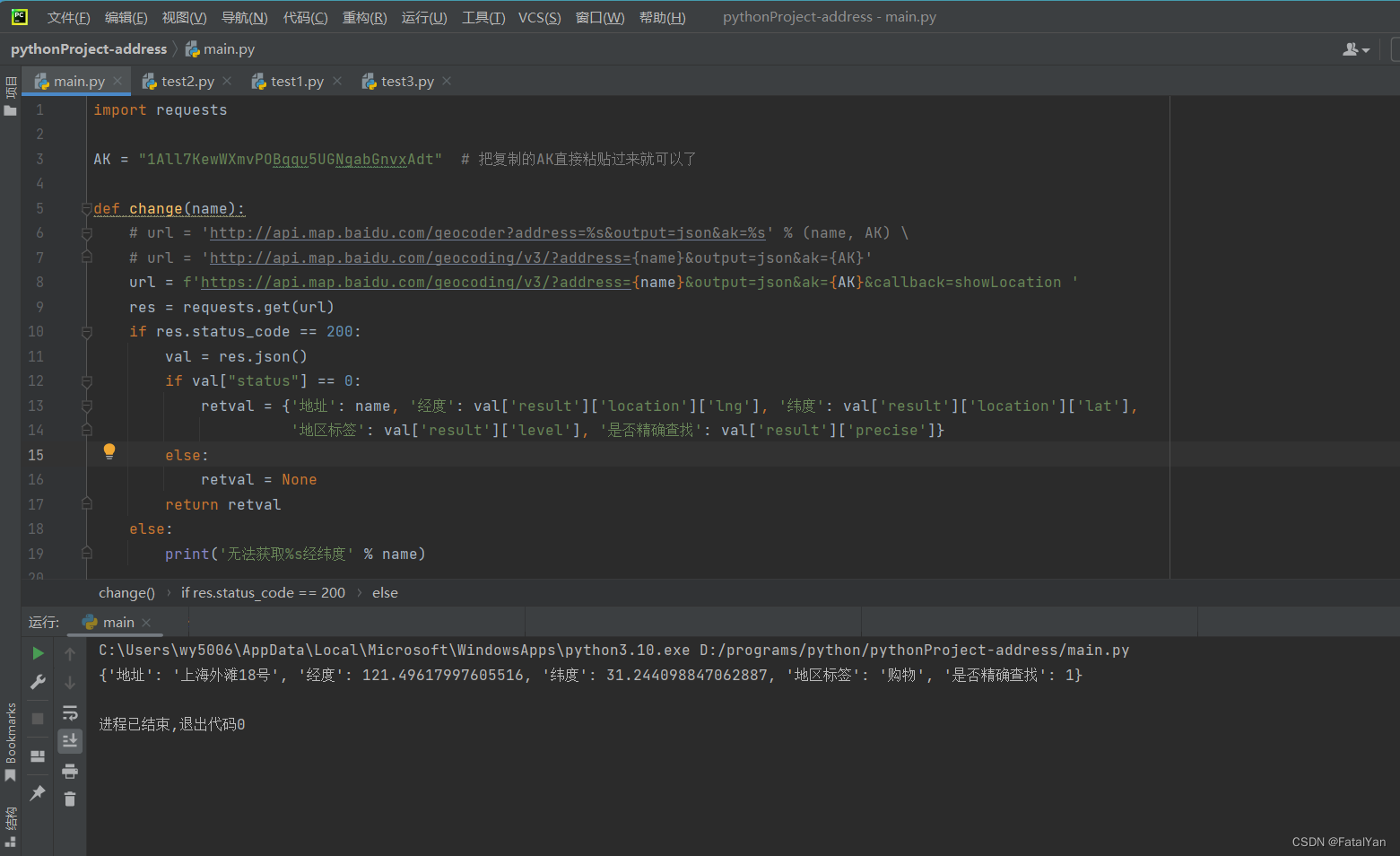The image size is (1400, 856).
Task: Open VCS(S) menu
Action: [539, 17]
